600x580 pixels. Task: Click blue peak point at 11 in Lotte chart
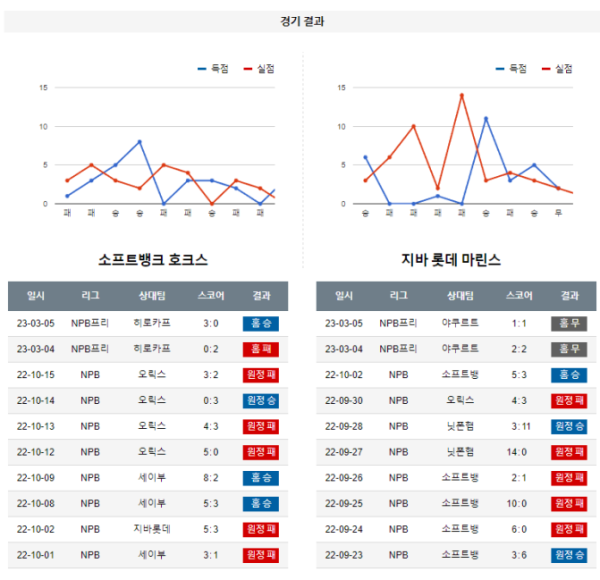(486, 119)
